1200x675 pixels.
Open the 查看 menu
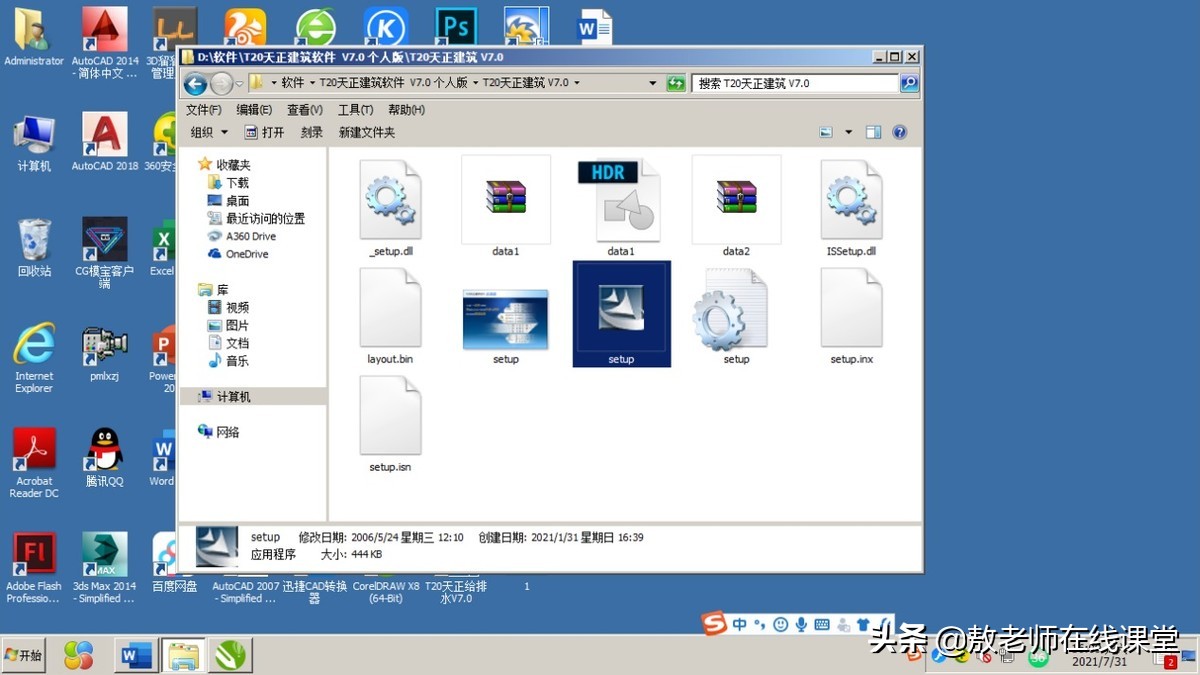[x=303, y=110]
